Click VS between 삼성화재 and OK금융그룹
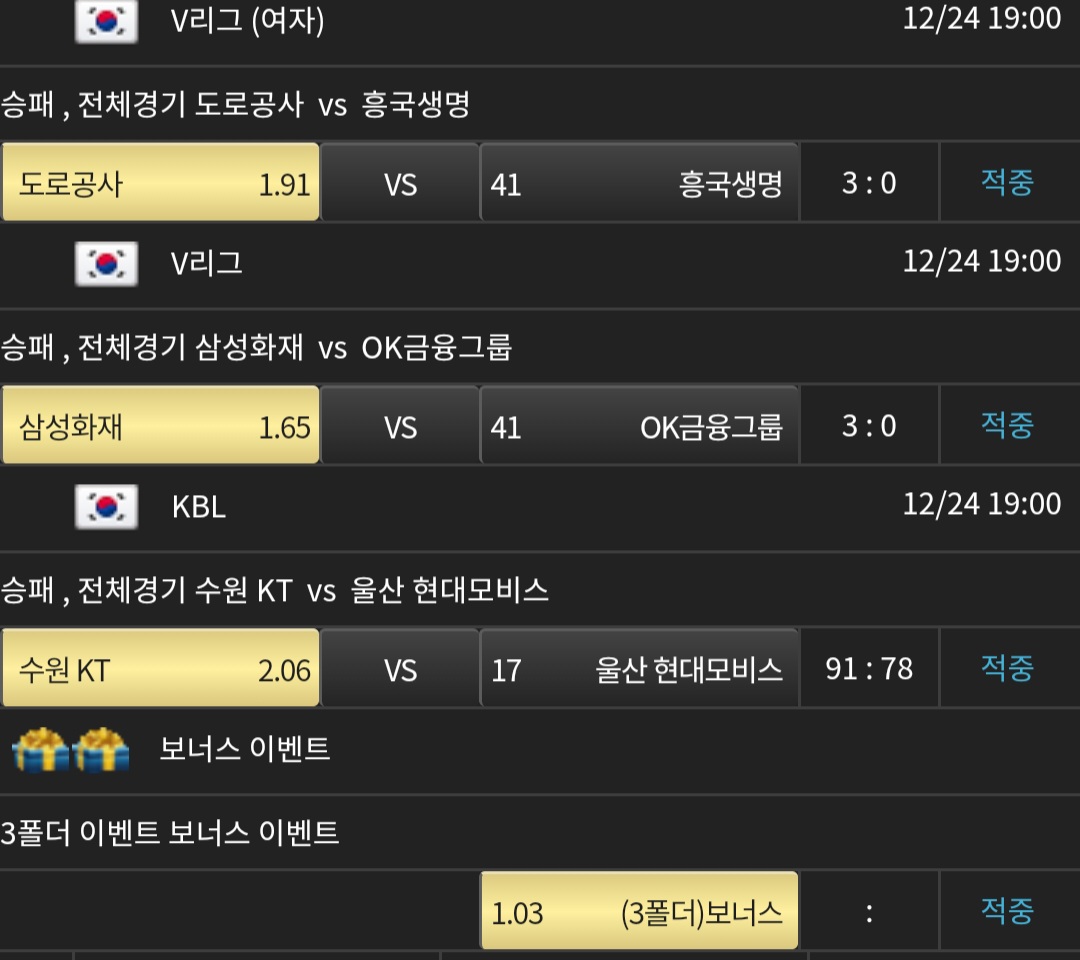The width and height of the screenshot is (1080, 960). [x=400, y=426]
